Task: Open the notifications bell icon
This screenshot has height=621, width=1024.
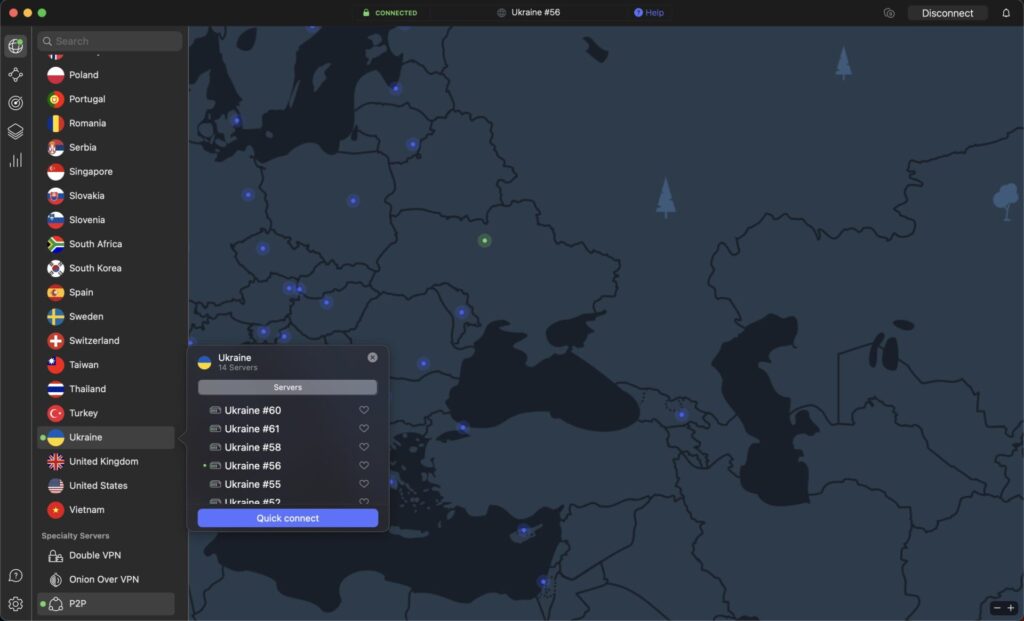Action: coord(1006,13)
